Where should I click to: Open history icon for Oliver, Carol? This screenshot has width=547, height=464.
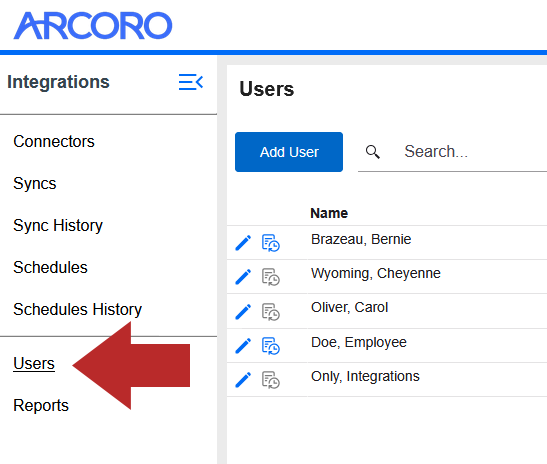coord(271,312)
